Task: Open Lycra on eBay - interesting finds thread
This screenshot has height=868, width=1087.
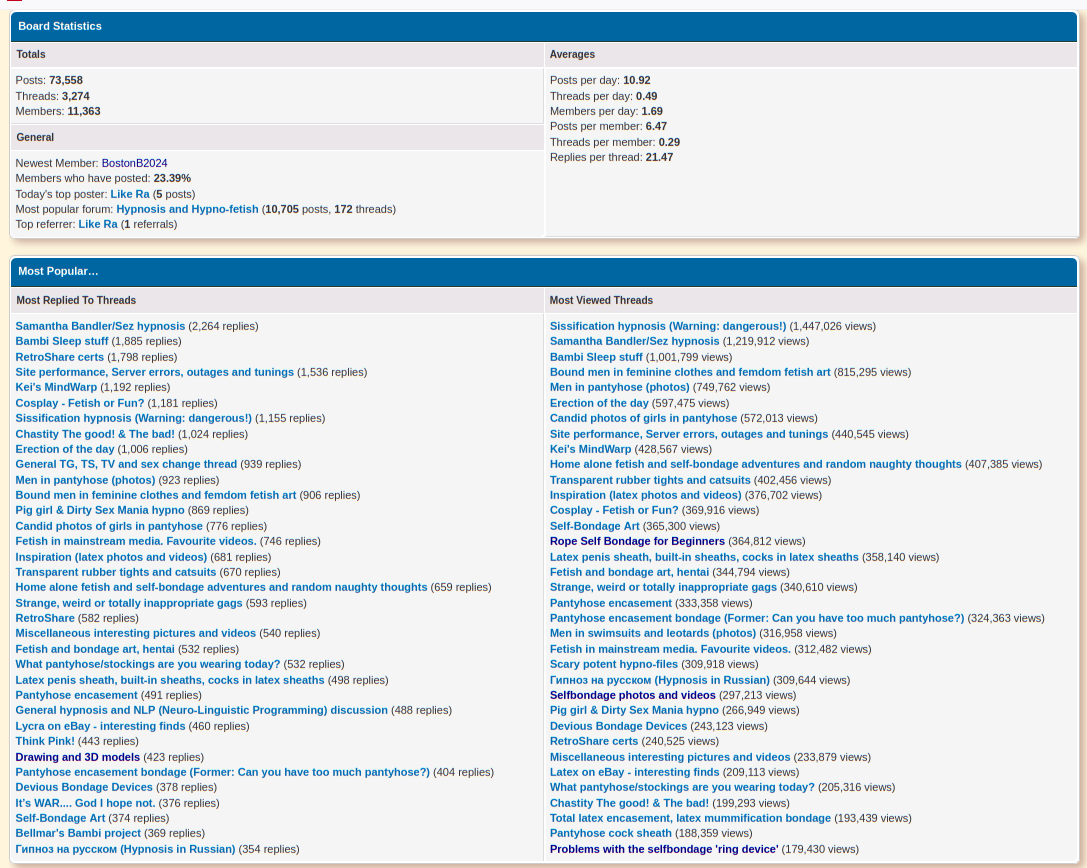Action: [x=100, y=726]
